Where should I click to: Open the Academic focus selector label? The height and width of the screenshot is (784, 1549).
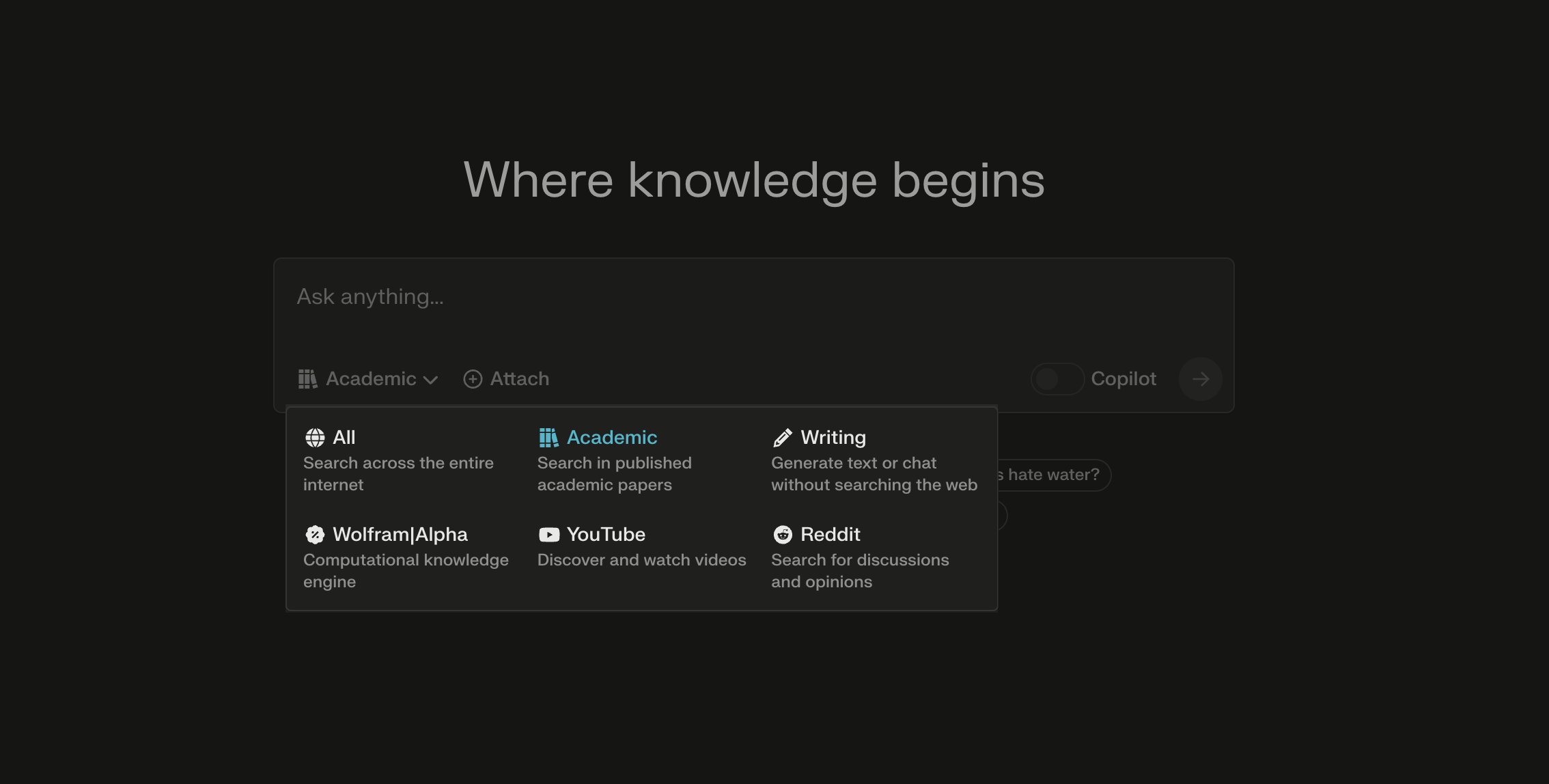(371, 379)
